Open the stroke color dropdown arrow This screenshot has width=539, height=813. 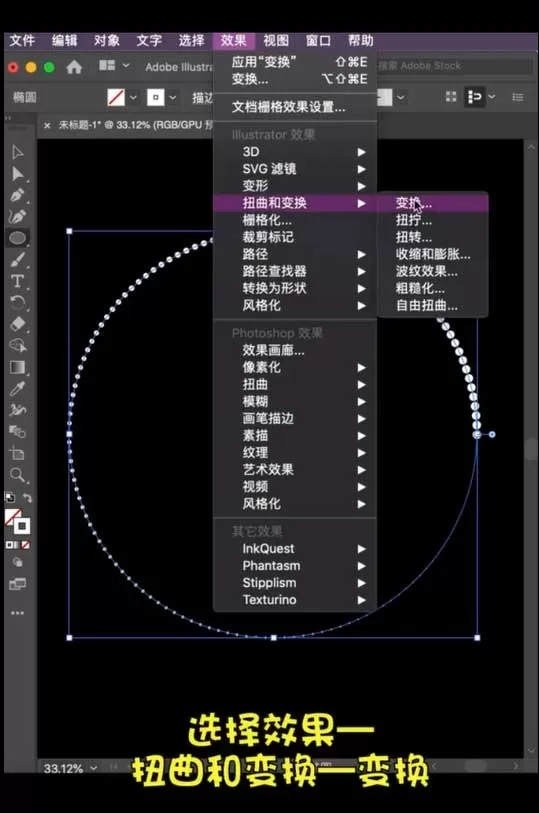[x=173, y=97]
